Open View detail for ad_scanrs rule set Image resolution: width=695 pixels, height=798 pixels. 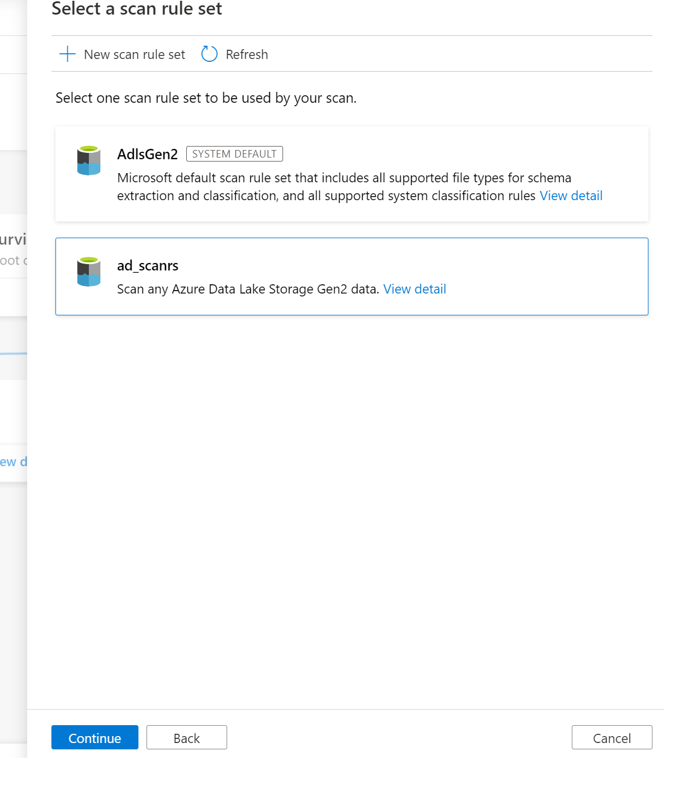click(x=415, y=289)
